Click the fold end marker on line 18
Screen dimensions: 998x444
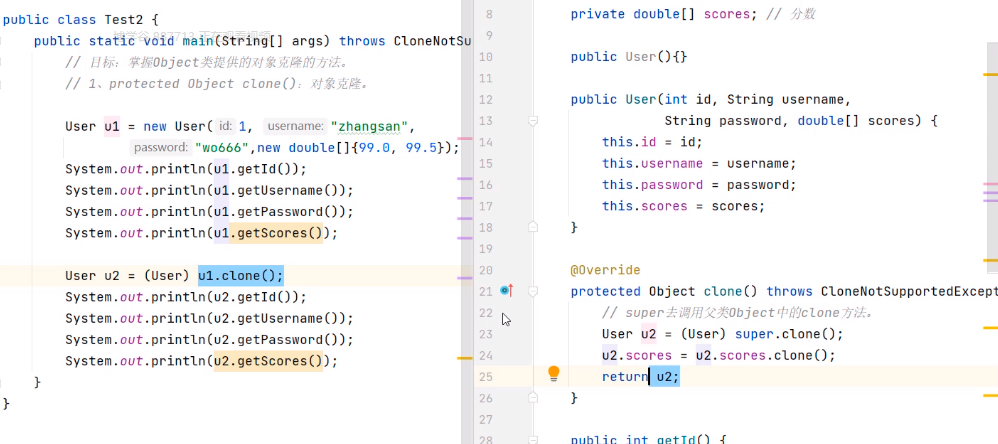(533, 226)
